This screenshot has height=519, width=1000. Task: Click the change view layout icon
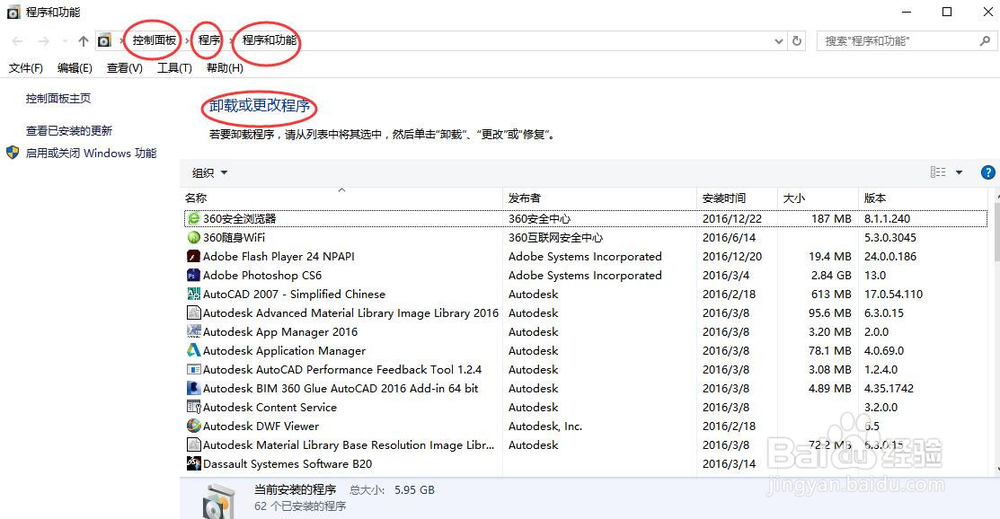pos(938,172)
